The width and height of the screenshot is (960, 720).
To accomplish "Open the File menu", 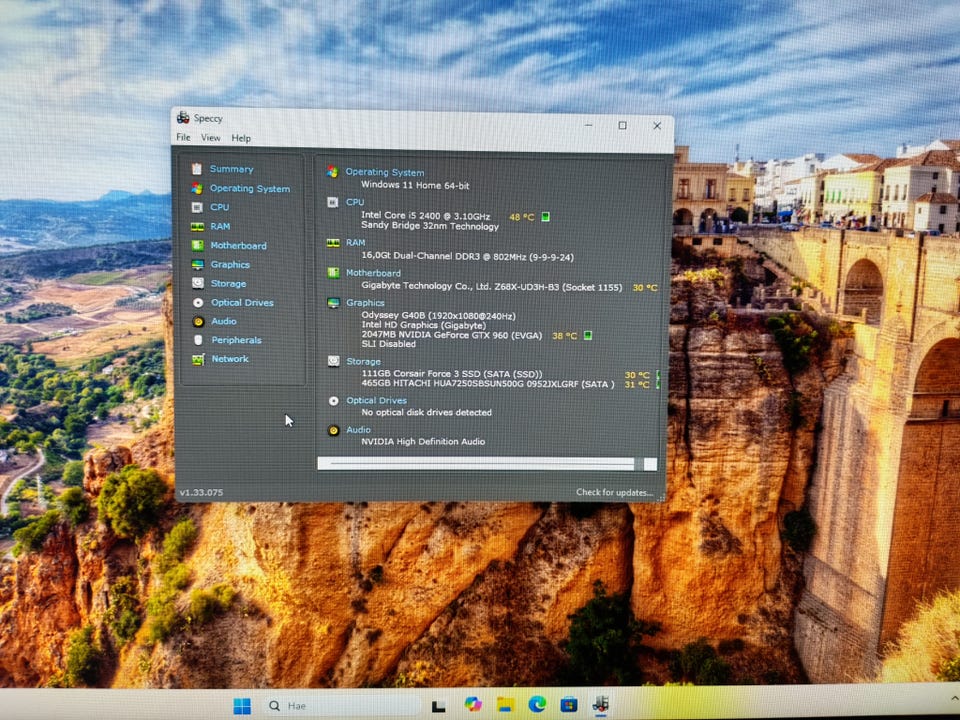I will point(183,137).
